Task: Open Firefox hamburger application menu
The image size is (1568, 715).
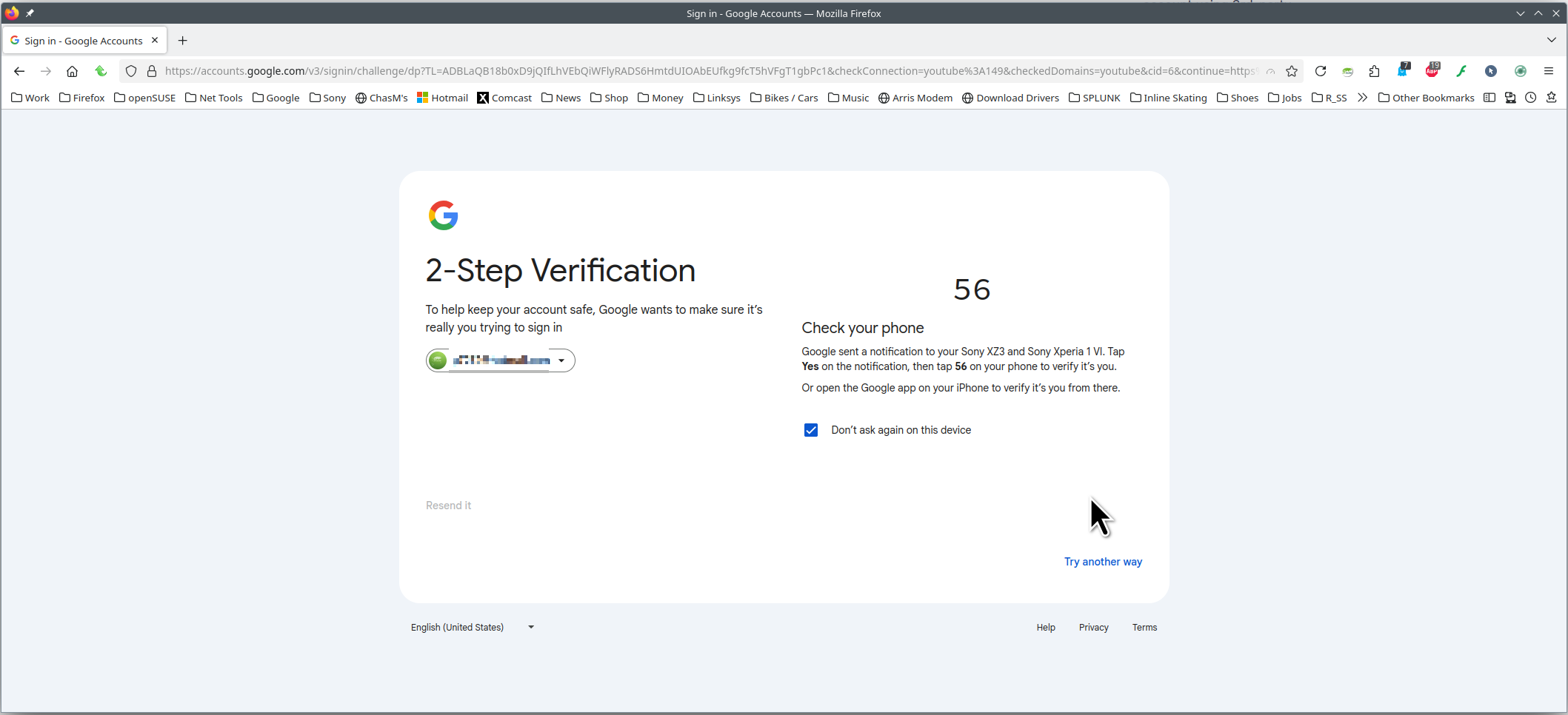Action: [1548, 71]
